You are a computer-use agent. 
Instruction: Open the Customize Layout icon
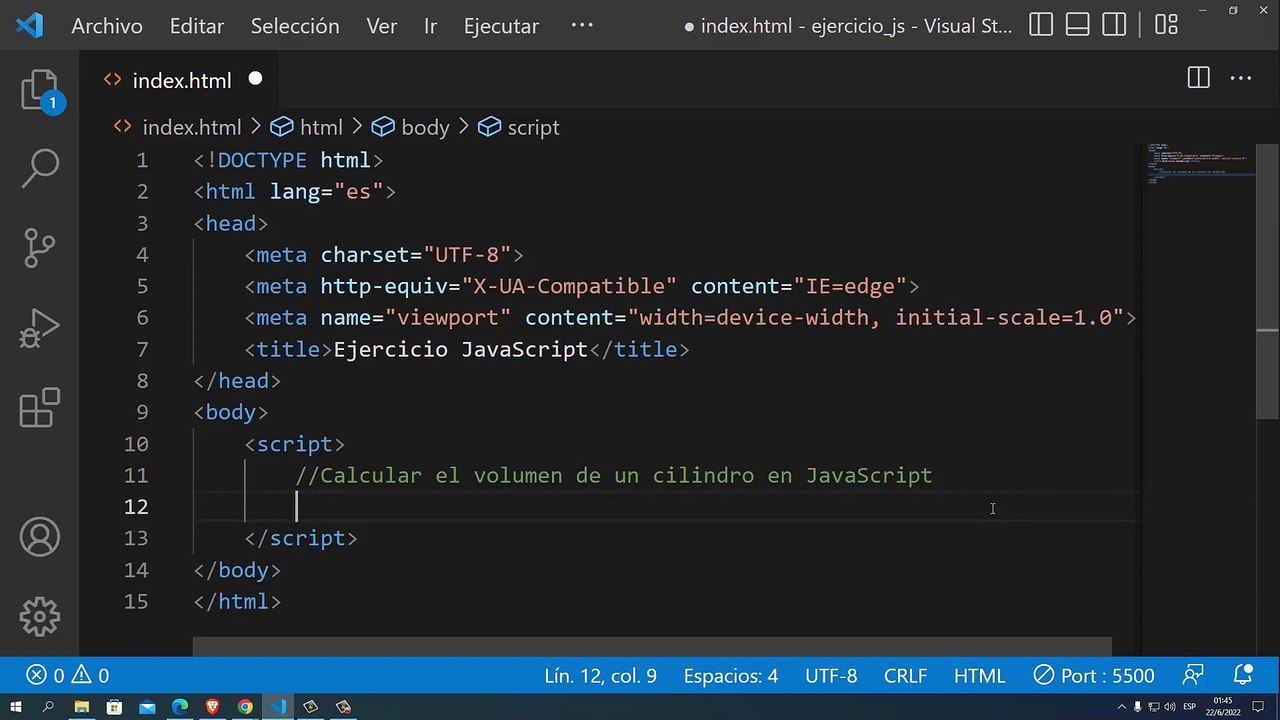[1165, 26]
